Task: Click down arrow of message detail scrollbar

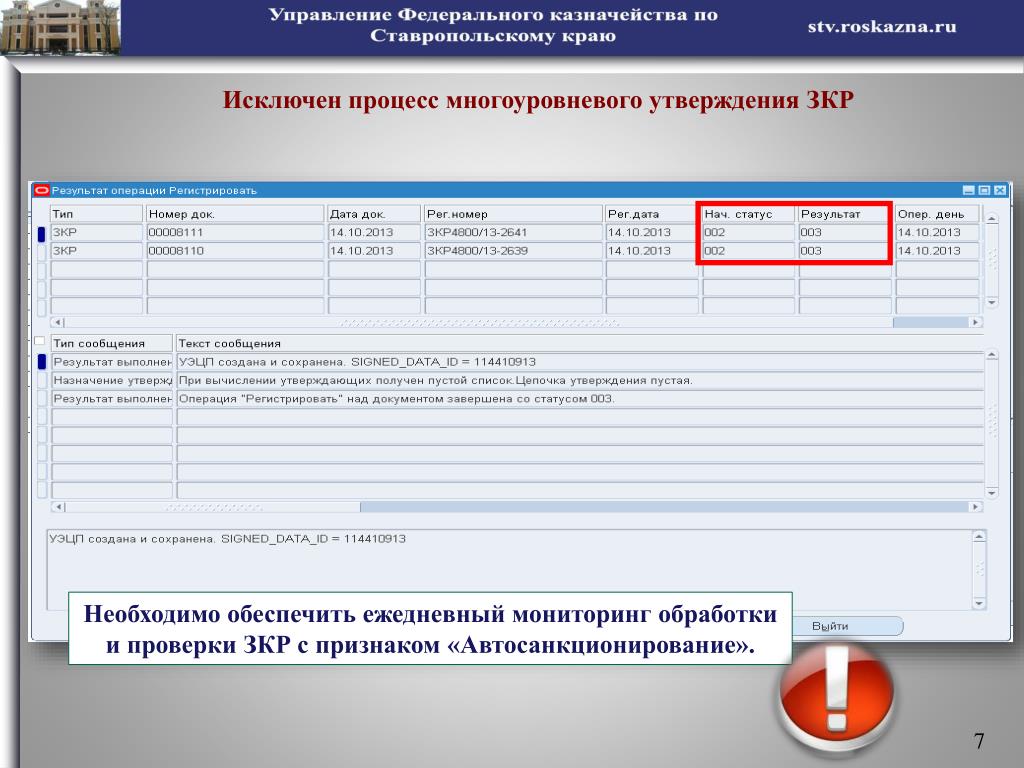Action: 979,603
